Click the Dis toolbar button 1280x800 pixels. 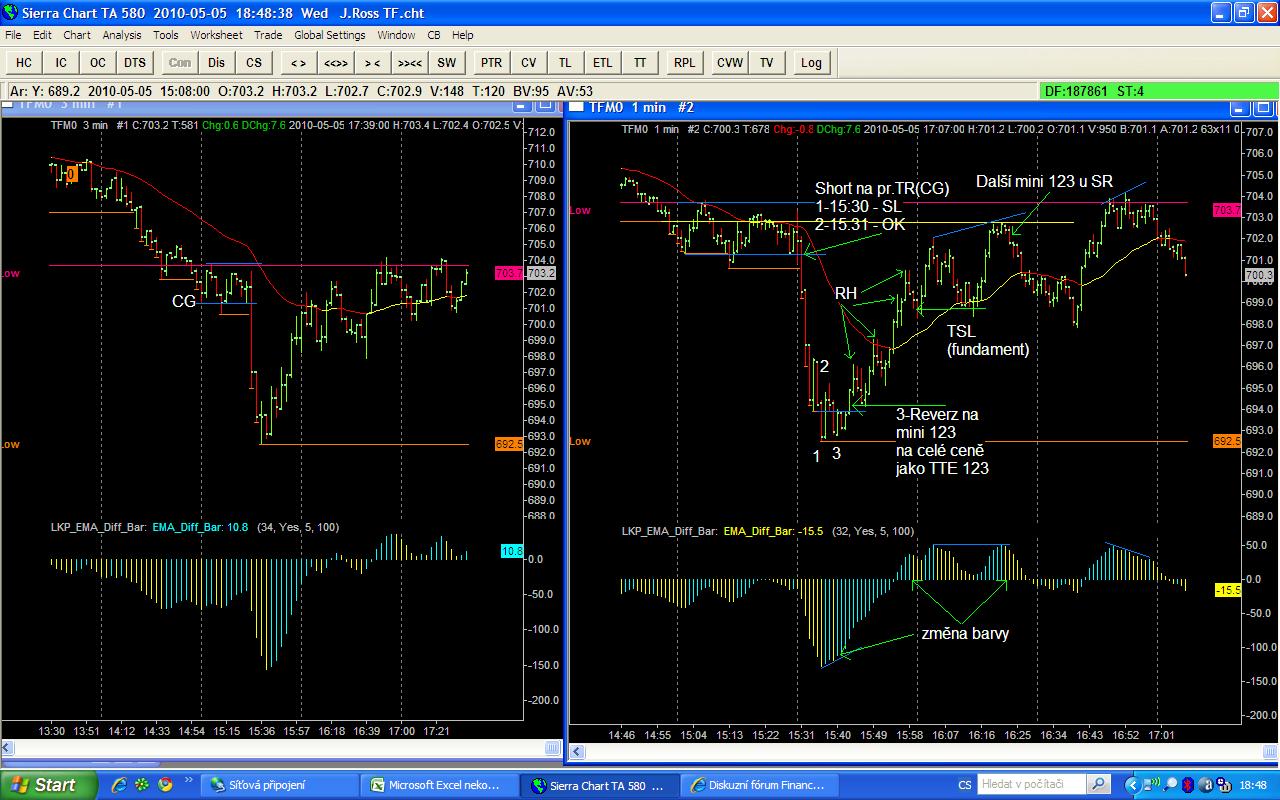pos(217,62)
